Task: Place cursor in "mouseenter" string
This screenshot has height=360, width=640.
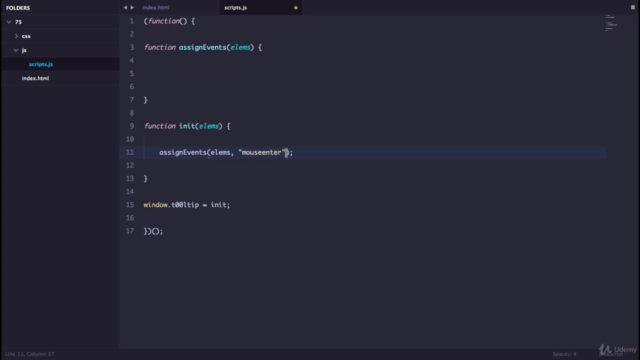Action: (261, 152)
